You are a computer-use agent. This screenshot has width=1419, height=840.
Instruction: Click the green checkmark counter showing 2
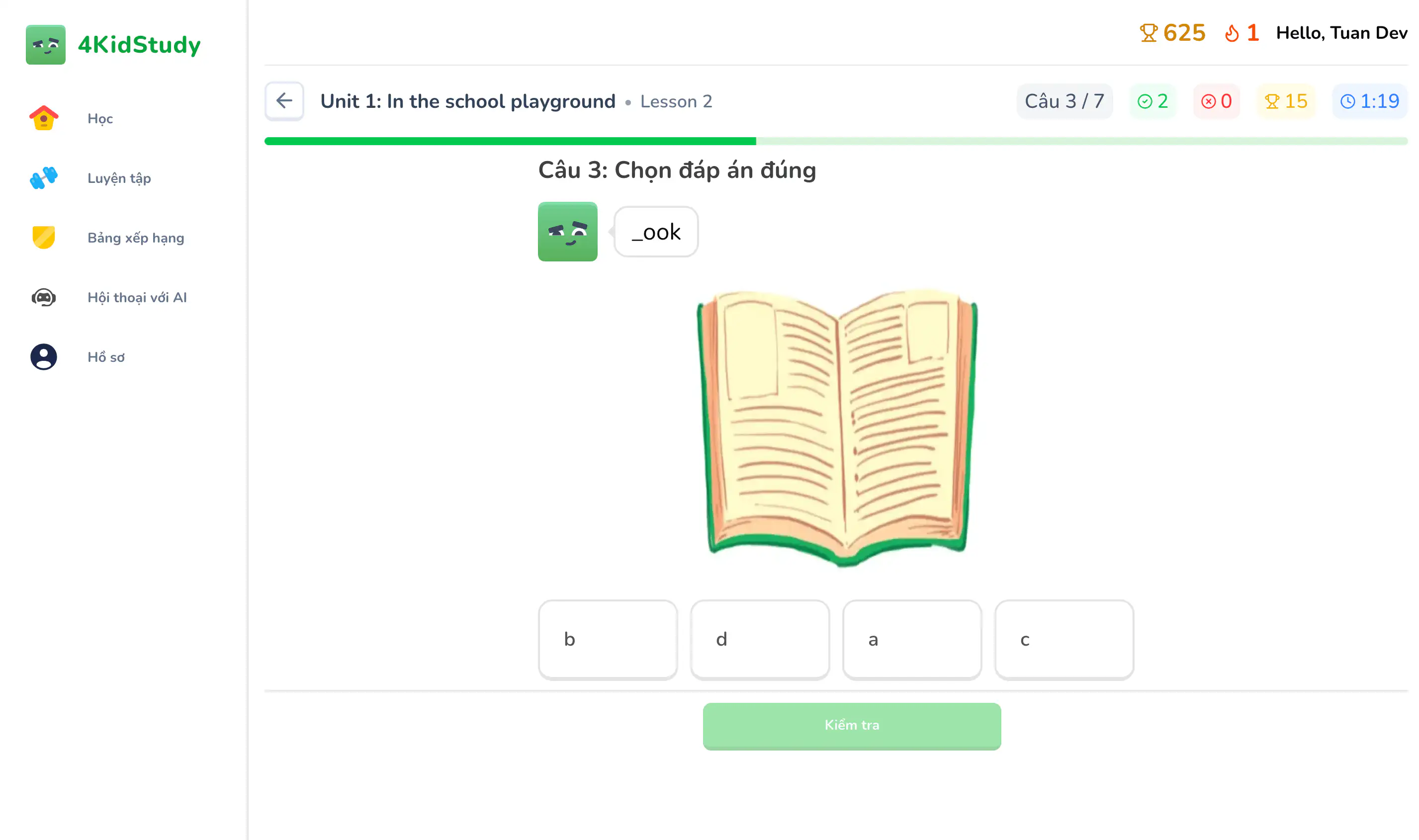click(1153, 101)
